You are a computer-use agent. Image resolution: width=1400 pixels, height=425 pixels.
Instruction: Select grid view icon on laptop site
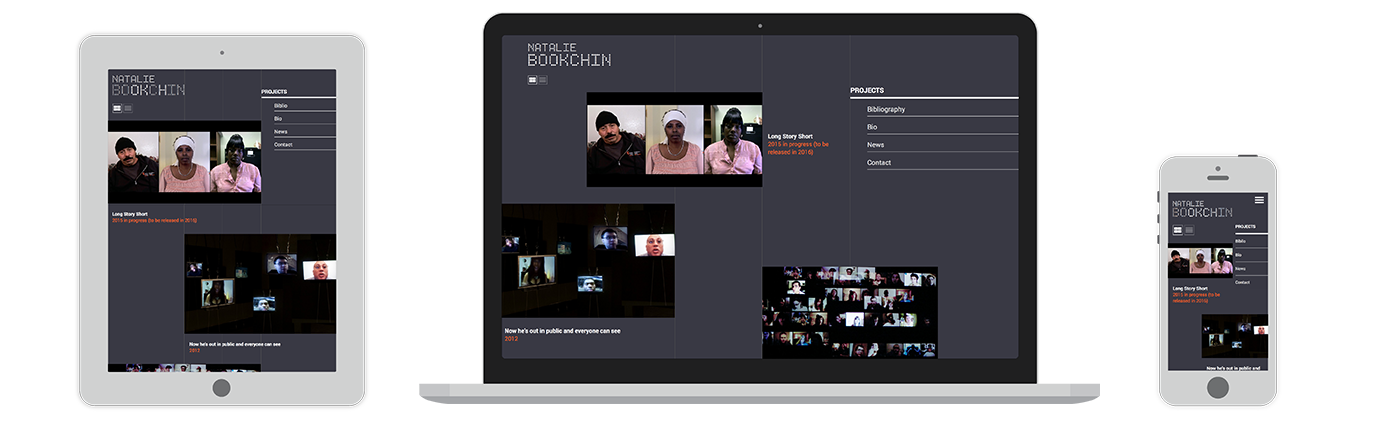pyautogui.click(x=533, y=80)
